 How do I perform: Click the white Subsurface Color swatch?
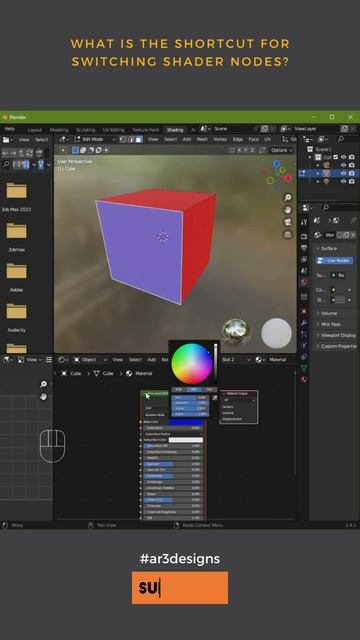[186, 440]
